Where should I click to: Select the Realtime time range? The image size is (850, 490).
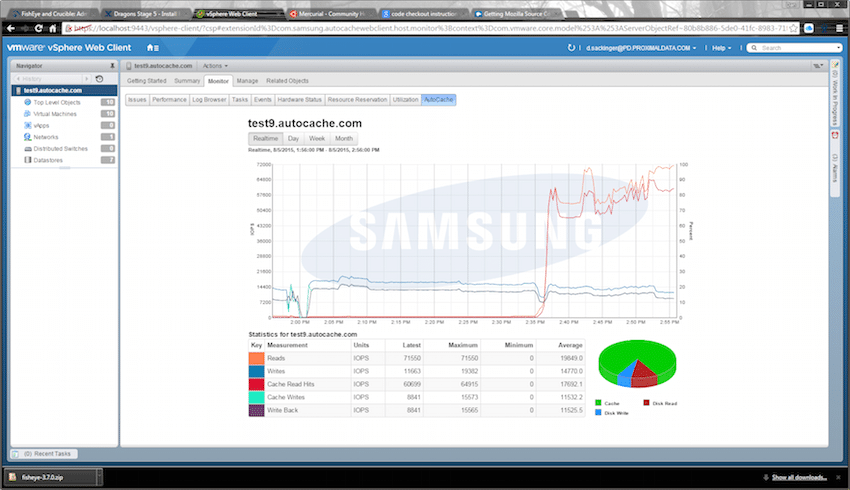[x=266, y=138]
